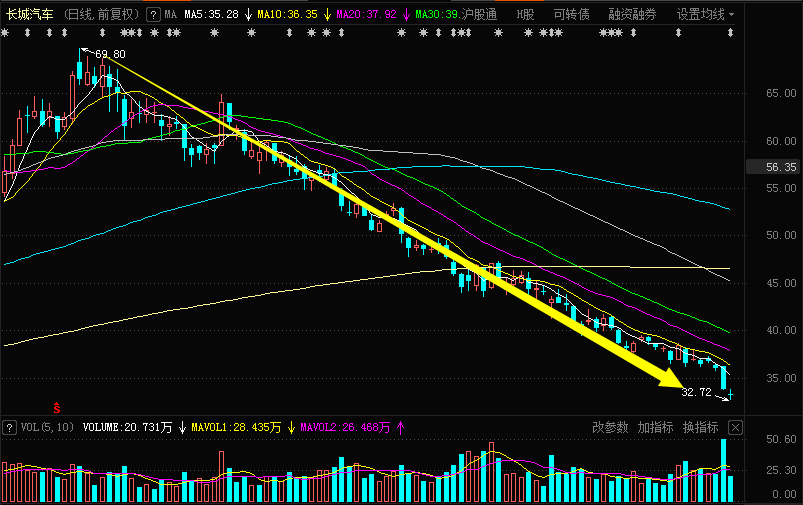Screen dimensions: 803x505
Task: Click the magenta up arrow after MAVOL2
Action: pyautogui.click(x=401, y=428)
